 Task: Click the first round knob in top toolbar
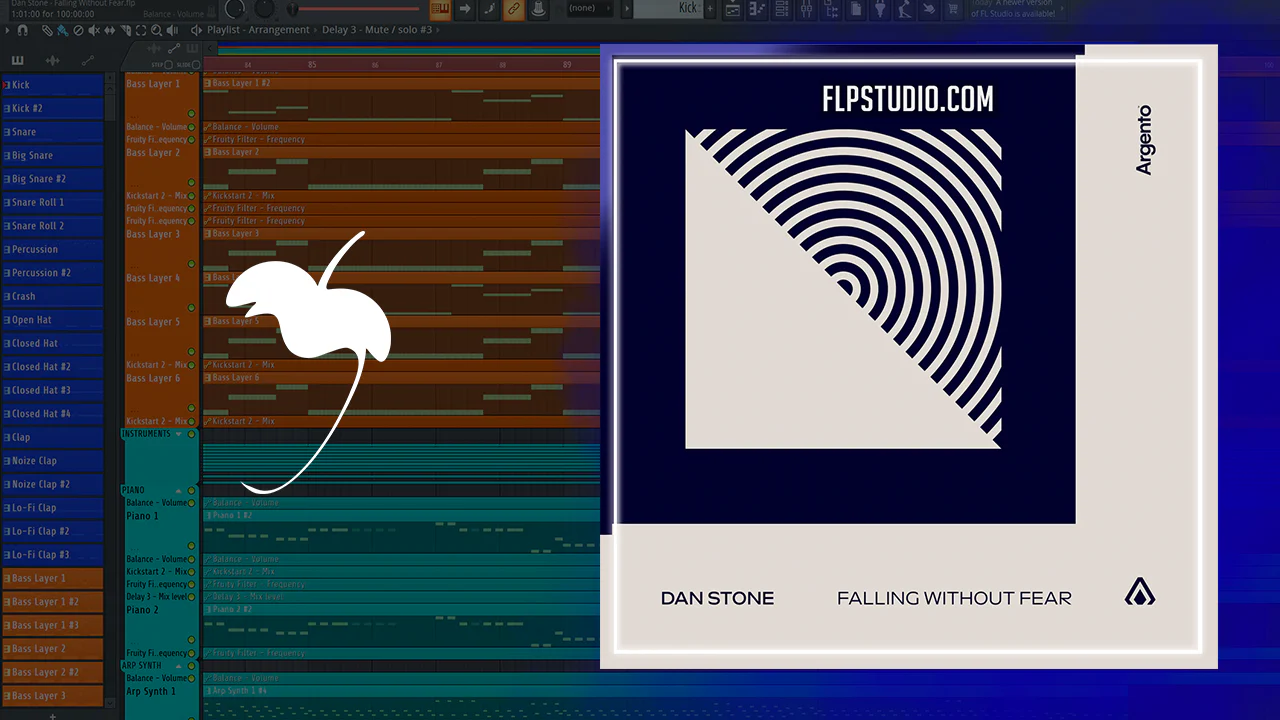click(235, 9)
